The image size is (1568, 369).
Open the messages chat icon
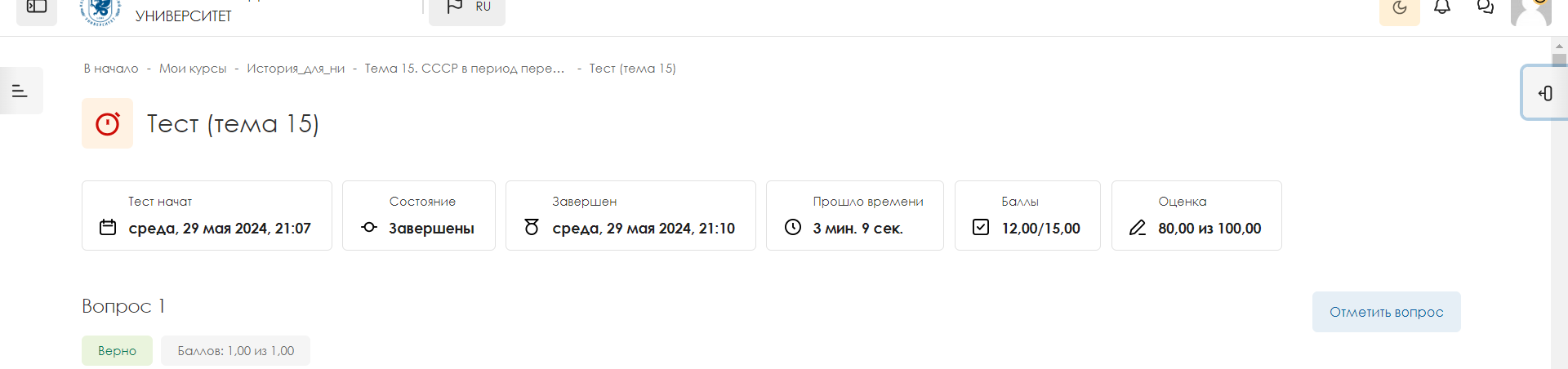[x=1486, y=8]
